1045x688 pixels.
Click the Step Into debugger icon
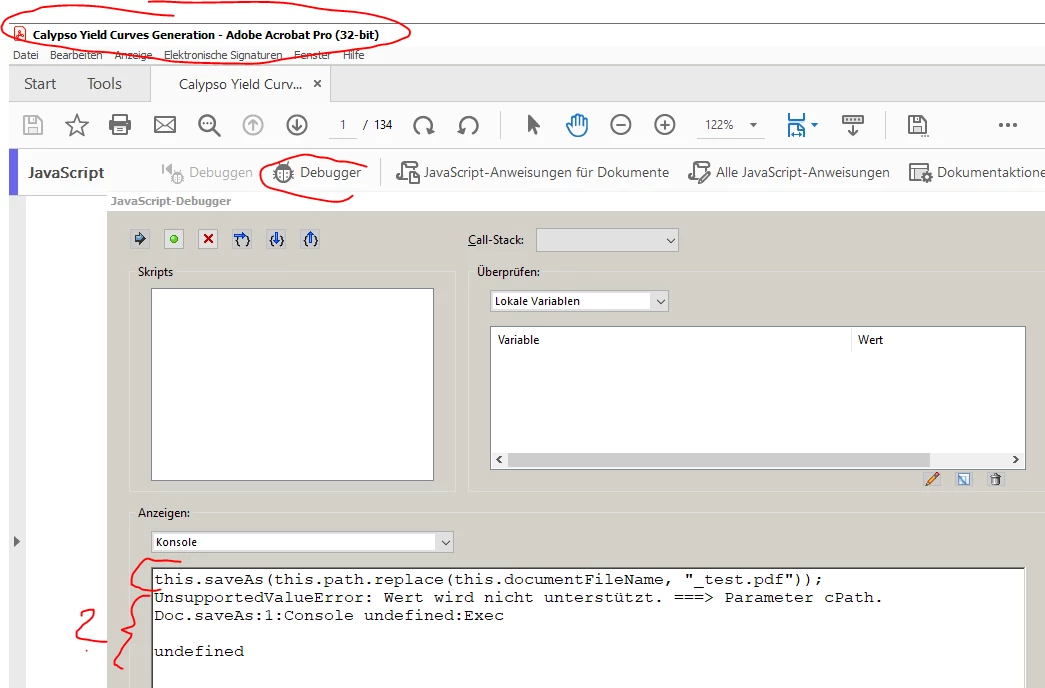(277, 239)
